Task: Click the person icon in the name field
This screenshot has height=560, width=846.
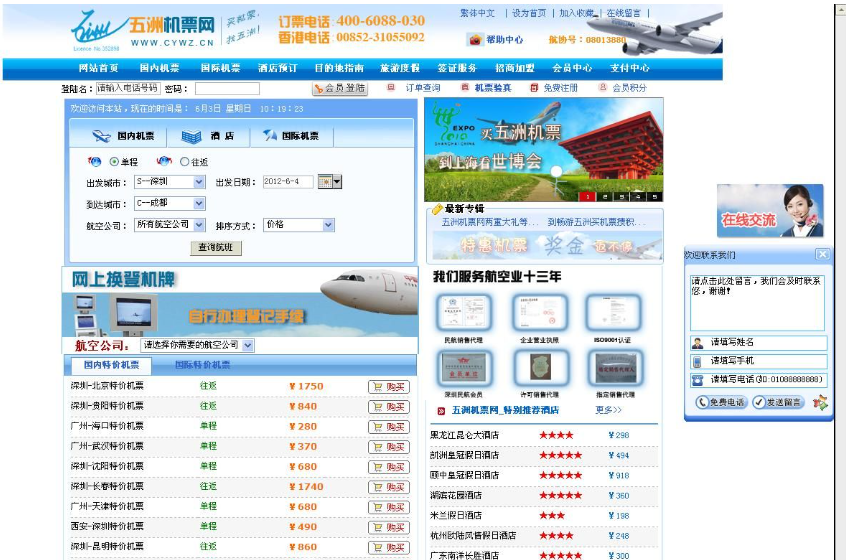Action: [698, 343]
